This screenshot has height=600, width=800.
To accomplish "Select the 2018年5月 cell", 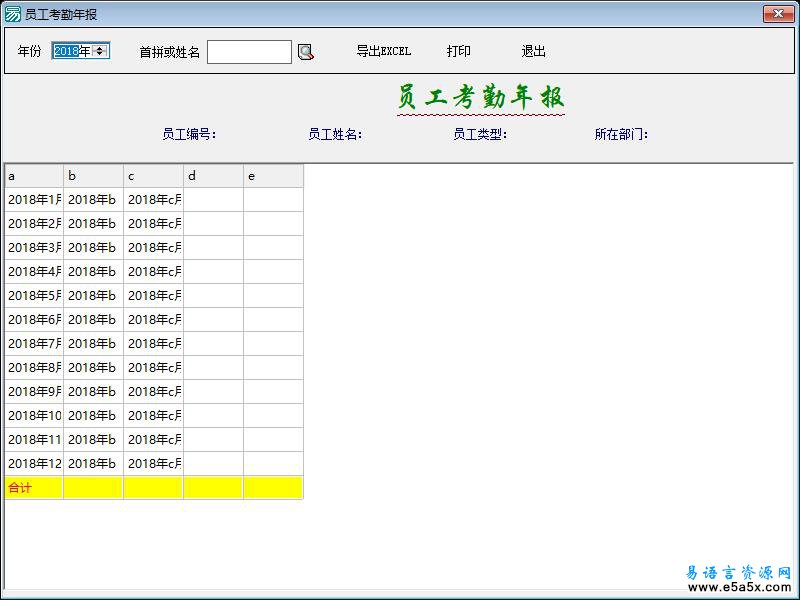I will 34,295.
